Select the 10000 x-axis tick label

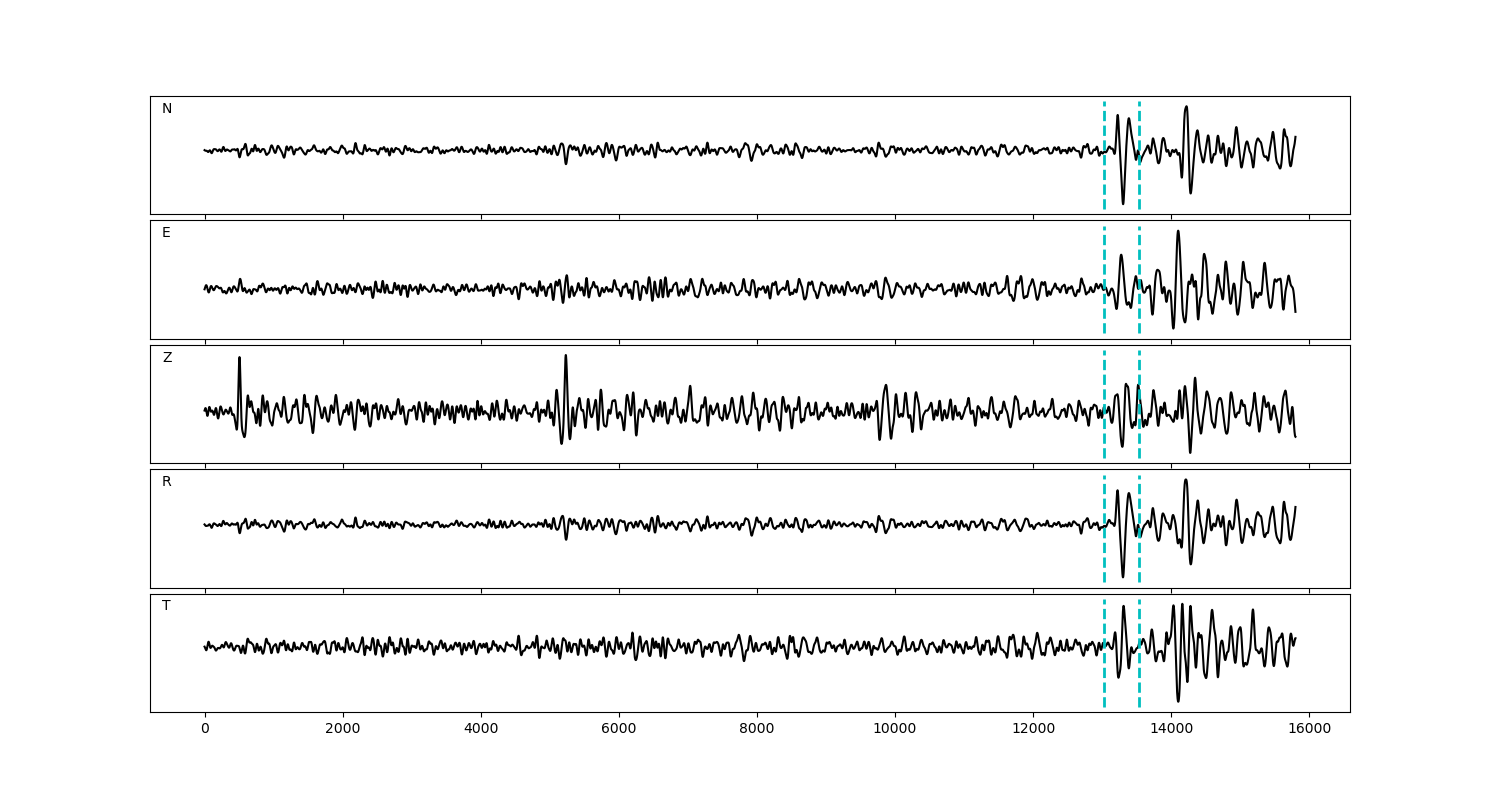click(x=895, y=730)
